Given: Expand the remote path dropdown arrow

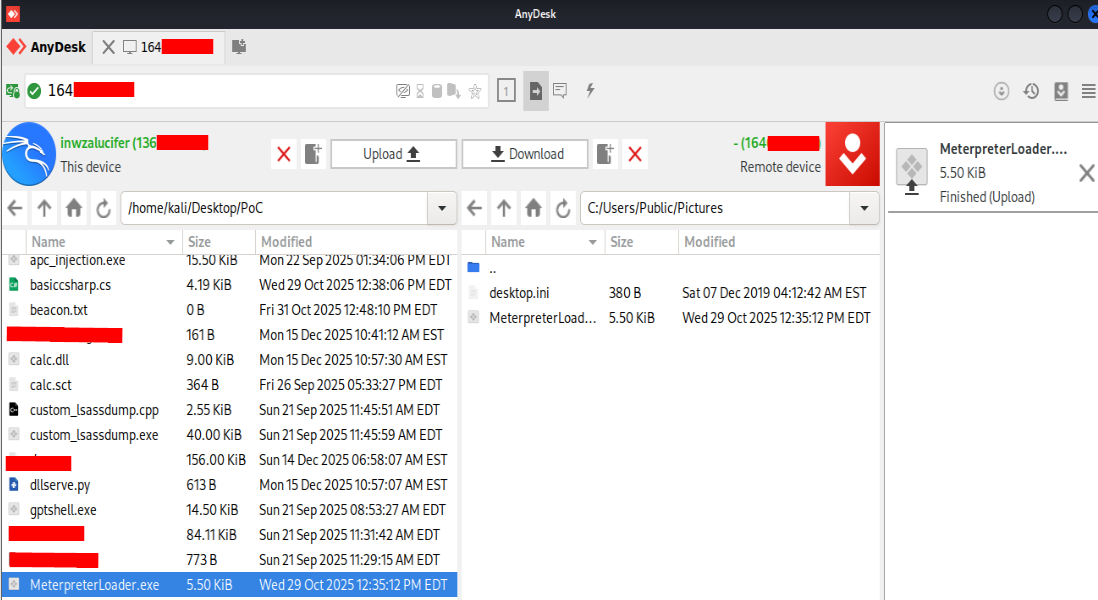Looking at the screenshot, I should 864,208.
